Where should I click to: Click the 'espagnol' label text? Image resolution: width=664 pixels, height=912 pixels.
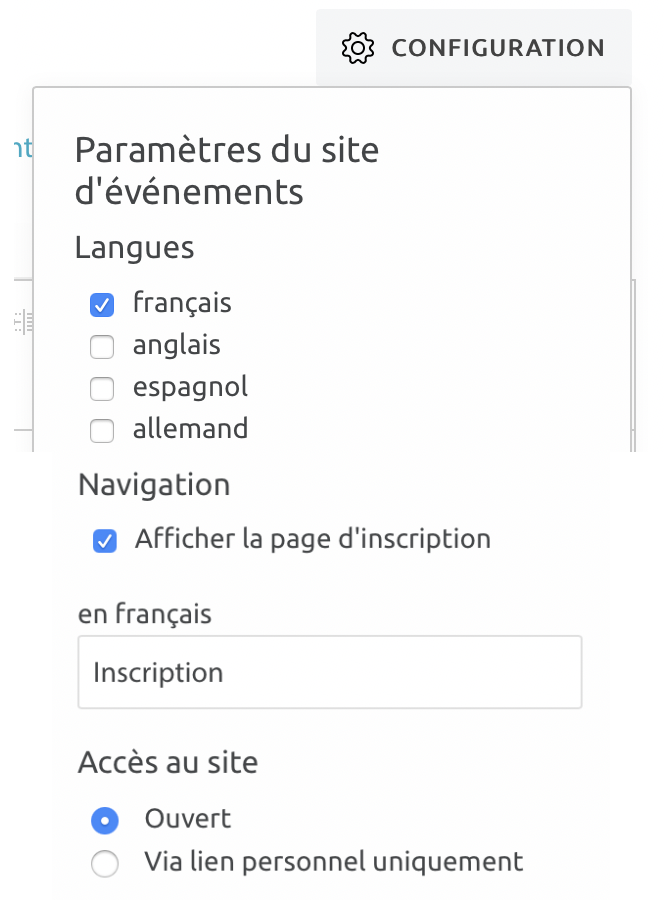(x=191, y=387)
